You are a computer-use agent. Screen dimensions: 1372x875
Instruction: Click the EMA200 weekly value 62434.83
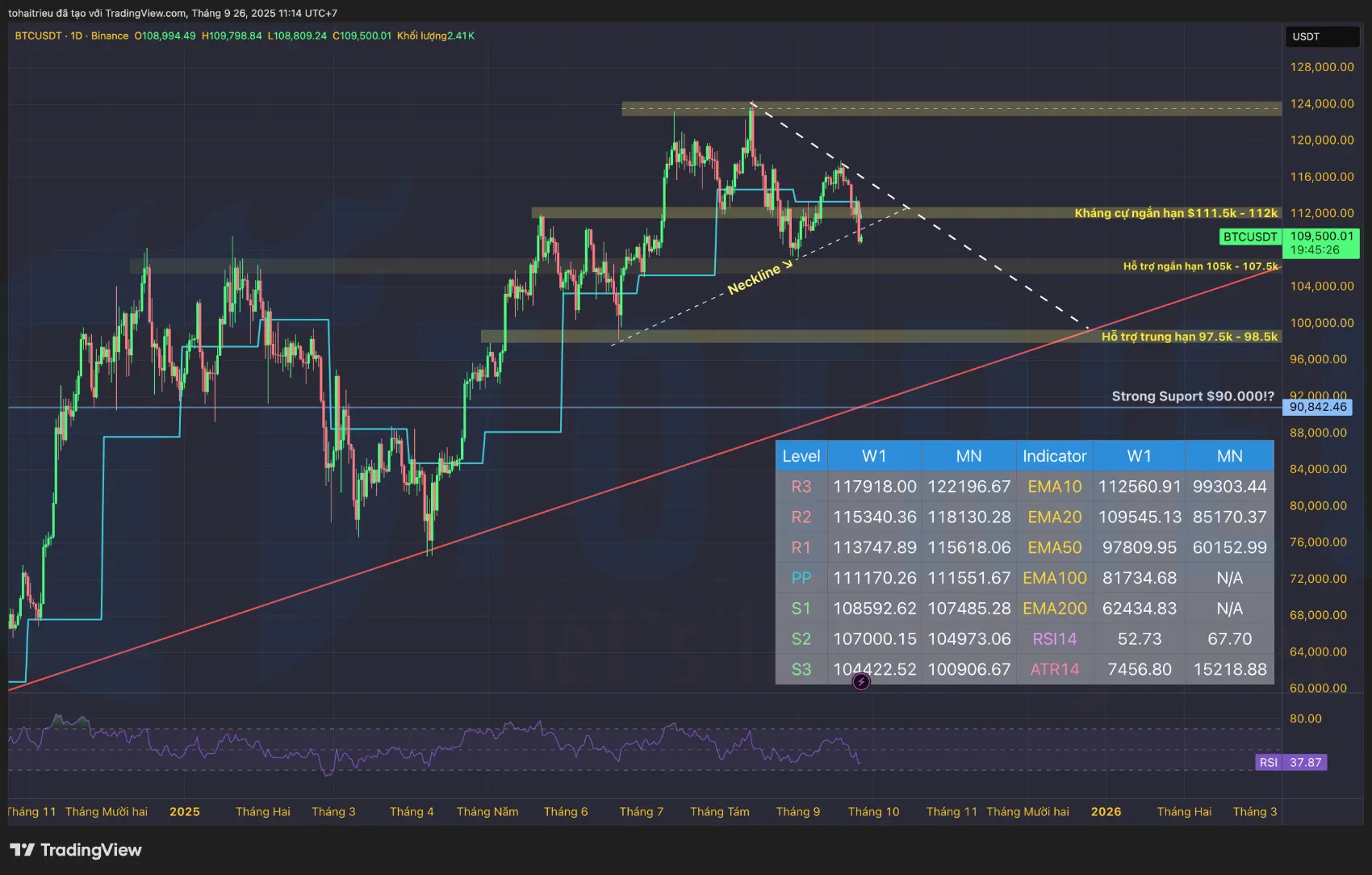pos(1140,609)
